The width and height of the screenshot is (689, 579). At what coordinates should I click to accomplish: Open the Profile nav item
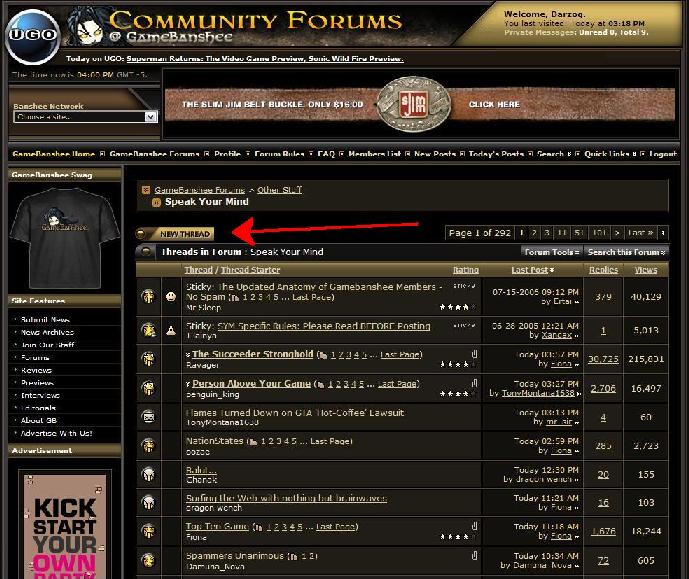coord(227,154)
